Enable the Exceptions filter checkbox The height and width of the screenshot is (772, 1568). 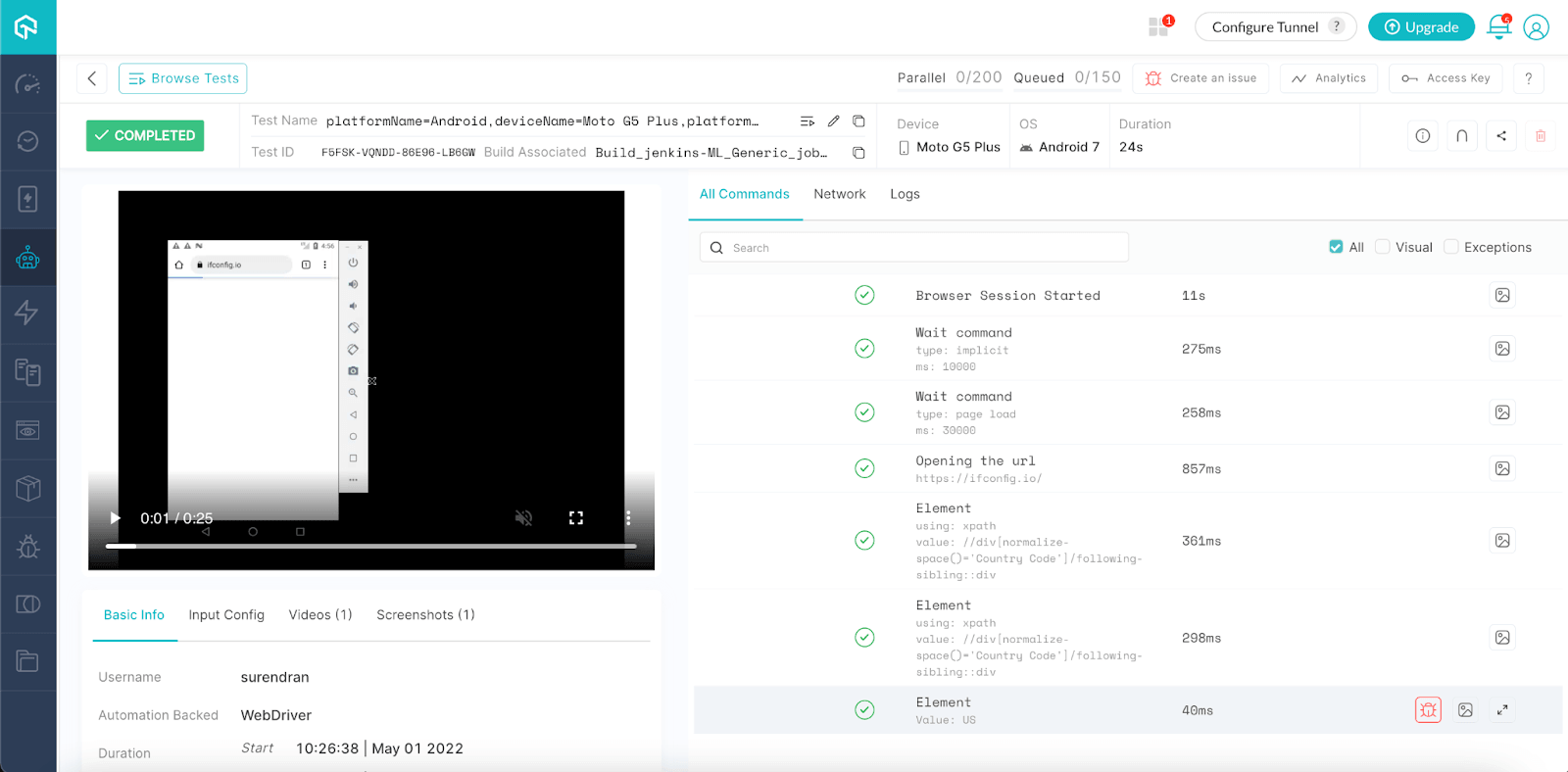[x=1451, y=247]
